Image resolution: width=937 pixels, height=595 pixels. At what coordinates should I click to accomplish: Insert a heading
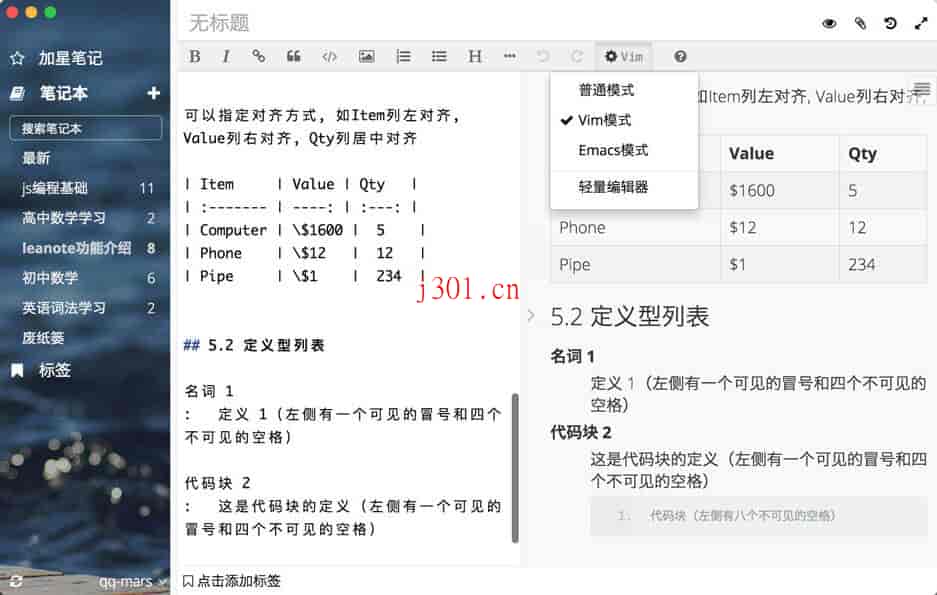coord(474,56)
